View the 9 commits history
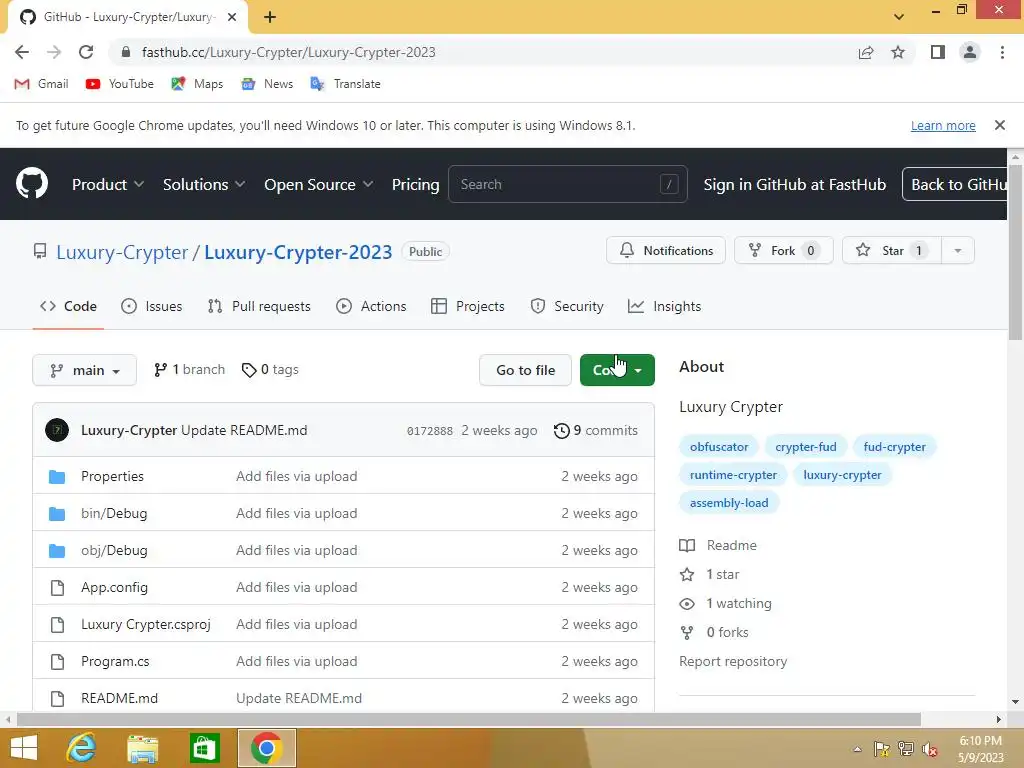The height and width of the screenshot is (768, 1024). tap(596, 430)
